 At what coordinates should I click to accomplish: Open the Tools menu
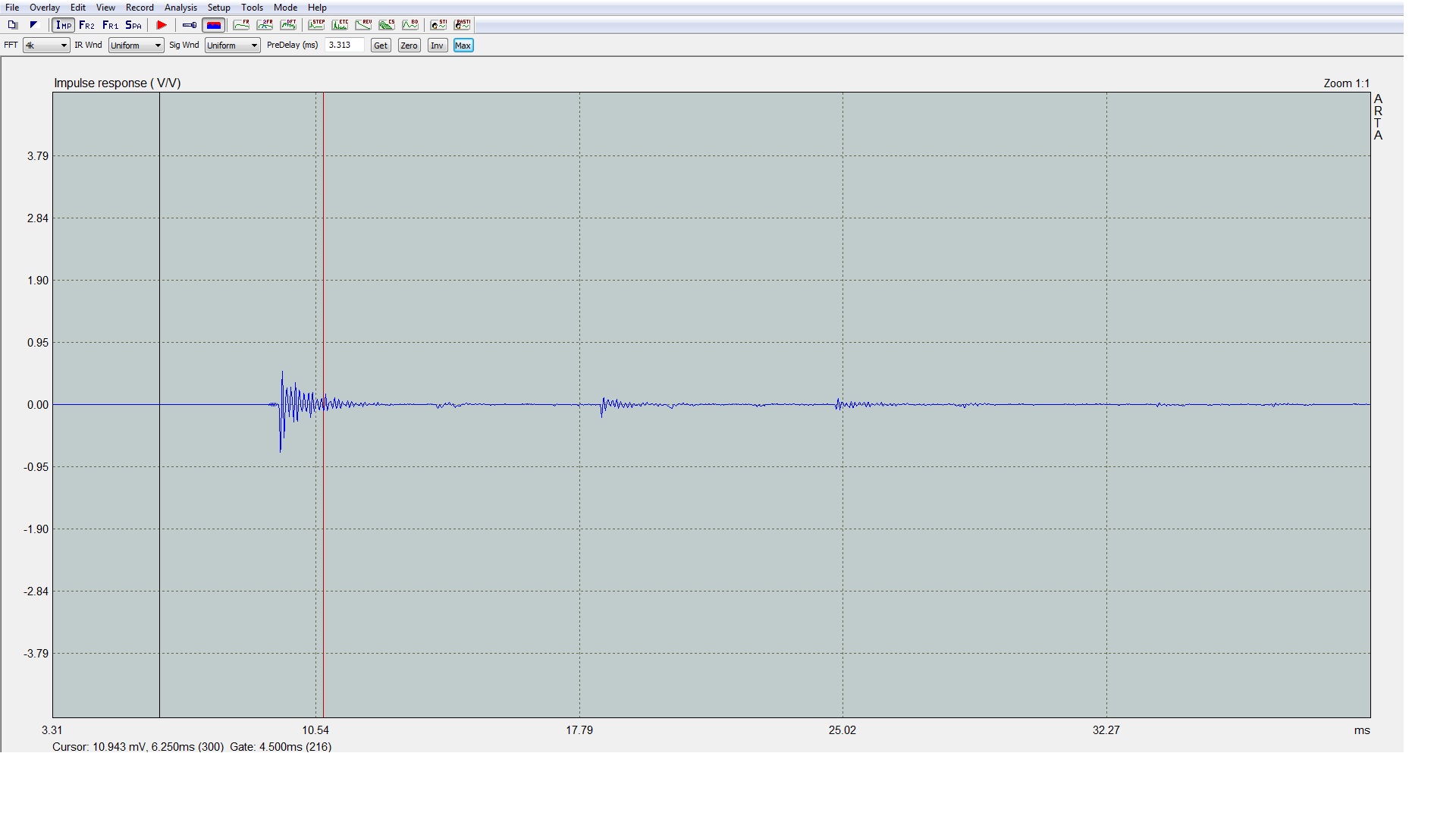pyautogui.click(x=252, y=8)
